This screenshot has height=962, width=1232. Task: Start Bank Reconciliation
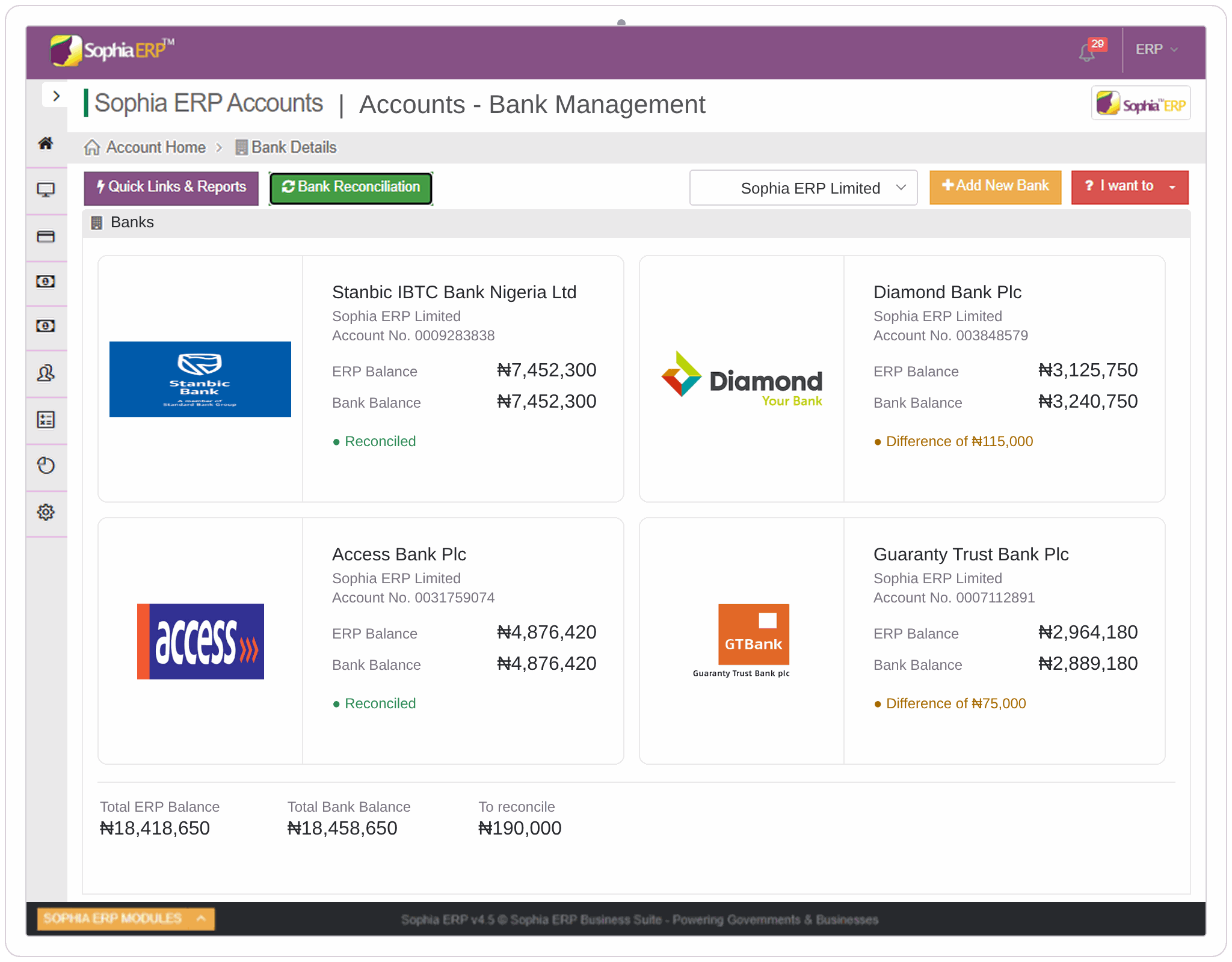coord(351,188)
